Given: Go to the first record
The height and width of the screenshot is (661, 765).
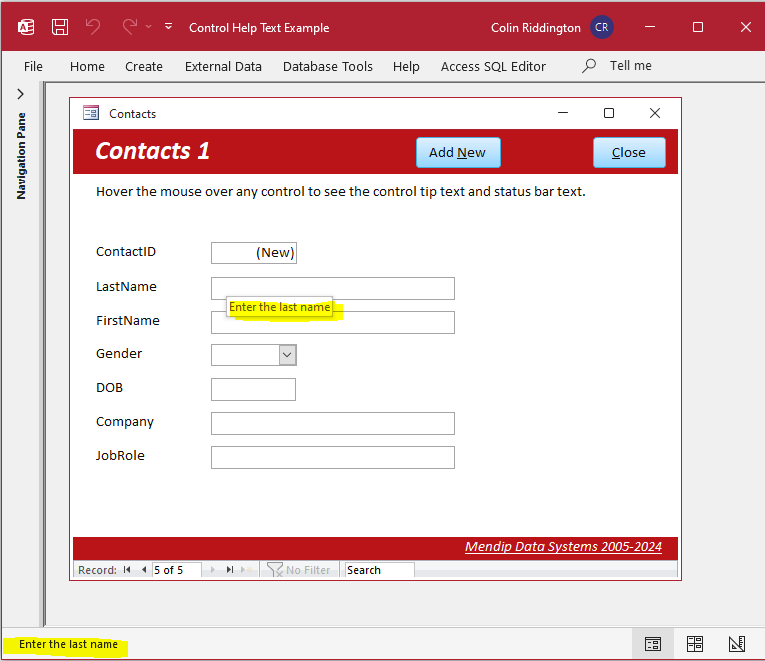Looking at the screenshot, I should coord(127,569).
